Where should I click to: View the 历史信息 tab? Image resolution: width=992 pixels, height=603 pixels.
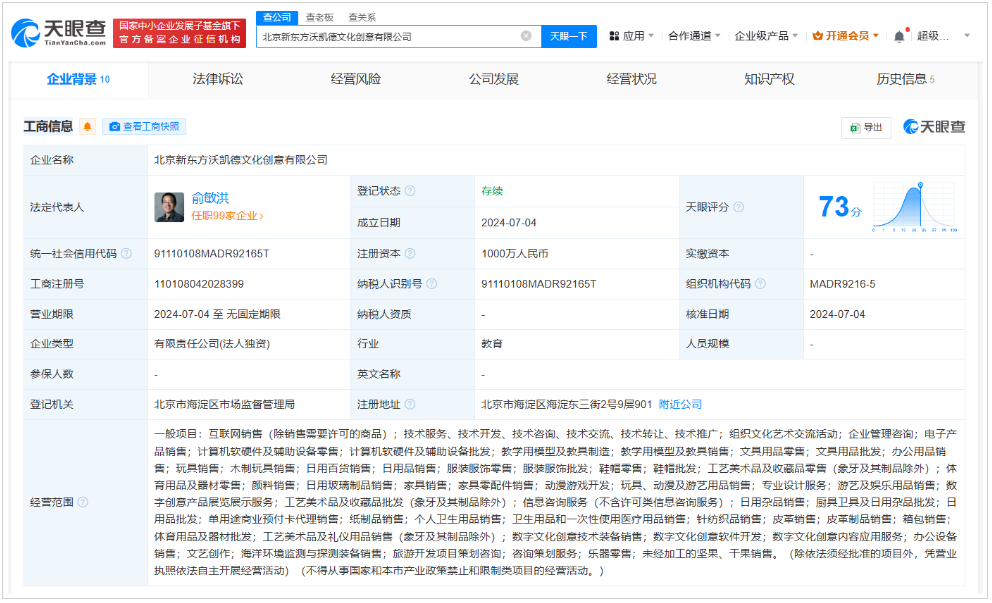tap(905, 79)
